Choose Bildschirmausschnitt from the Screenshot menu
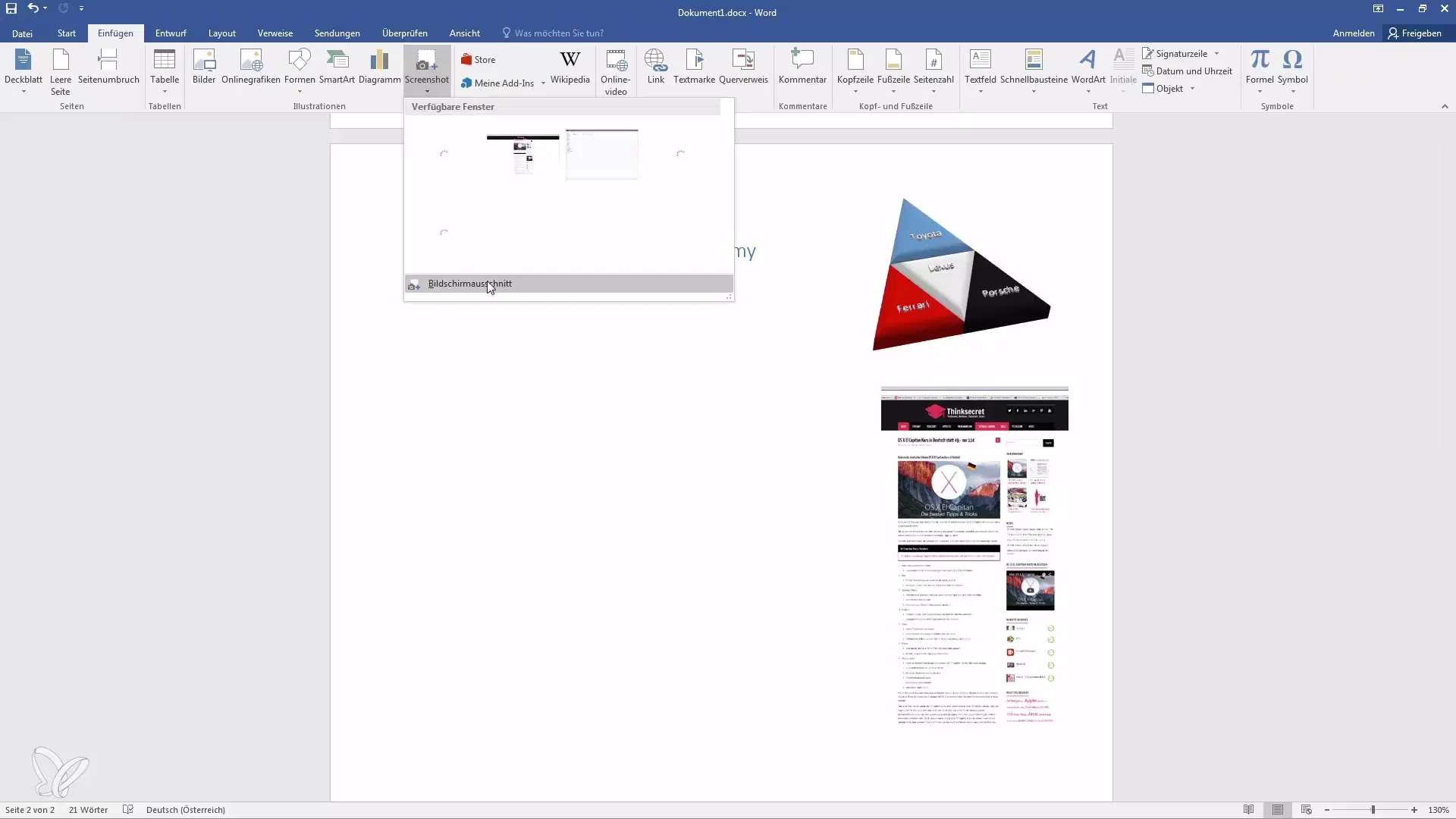This screenshot has height=819, width=1456. click(x=469, y=284)
